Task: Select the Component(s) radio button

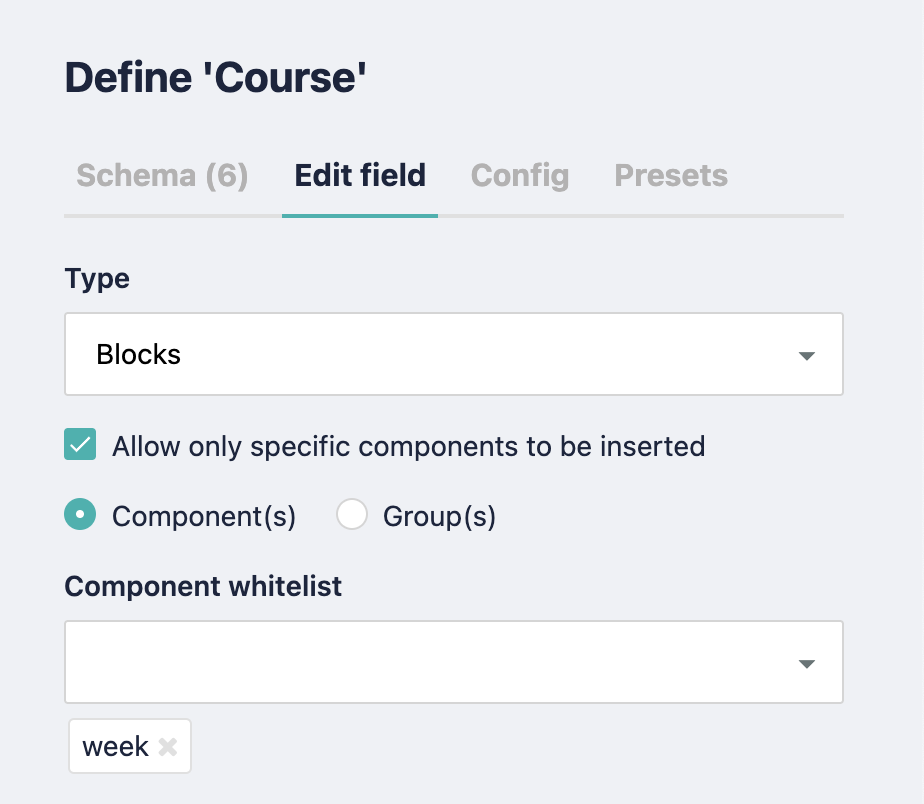Action: (x=79, y=514)
